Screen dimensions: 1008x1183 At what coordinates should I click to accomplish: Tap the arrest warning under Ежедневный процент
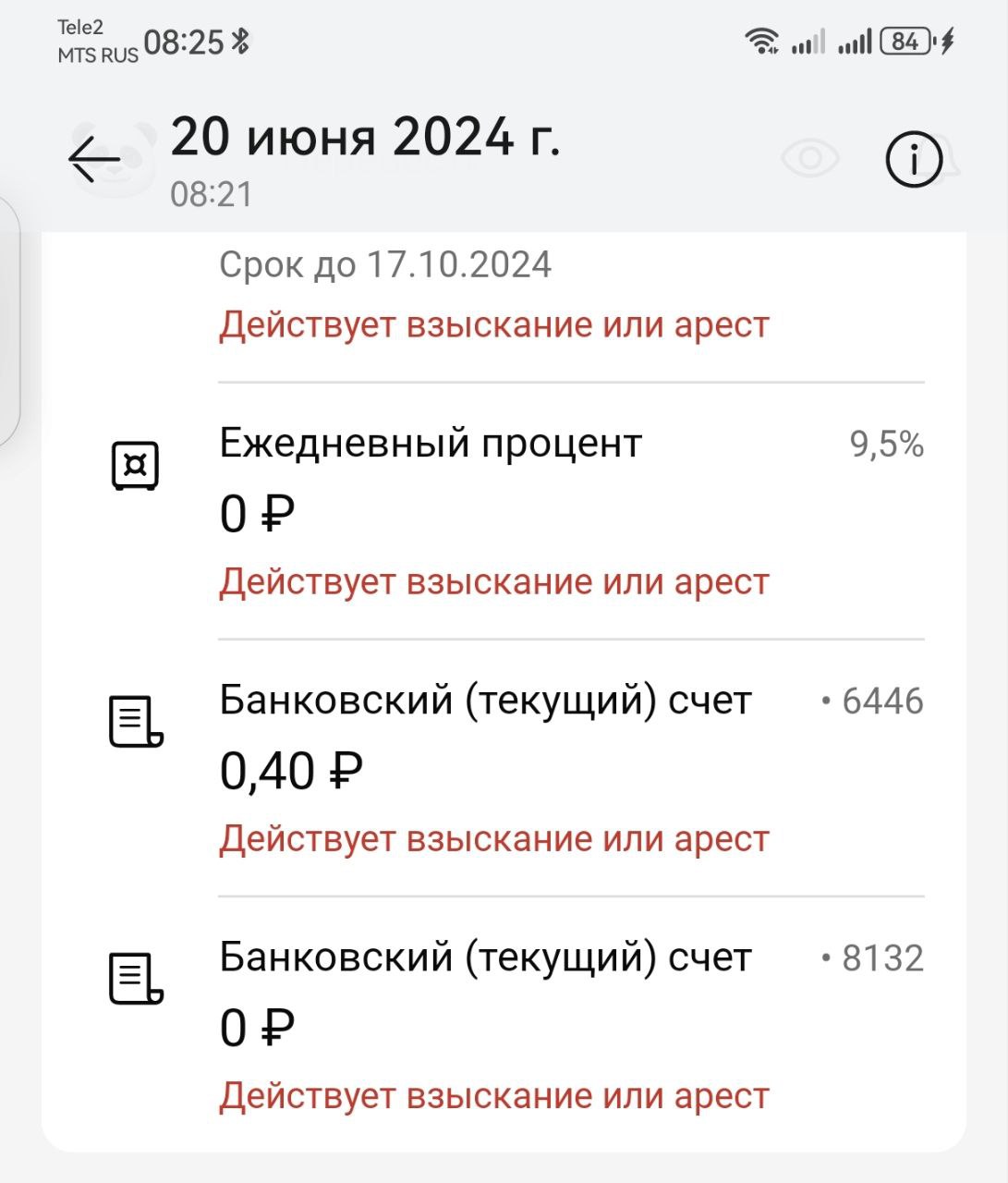click(494, 582)
